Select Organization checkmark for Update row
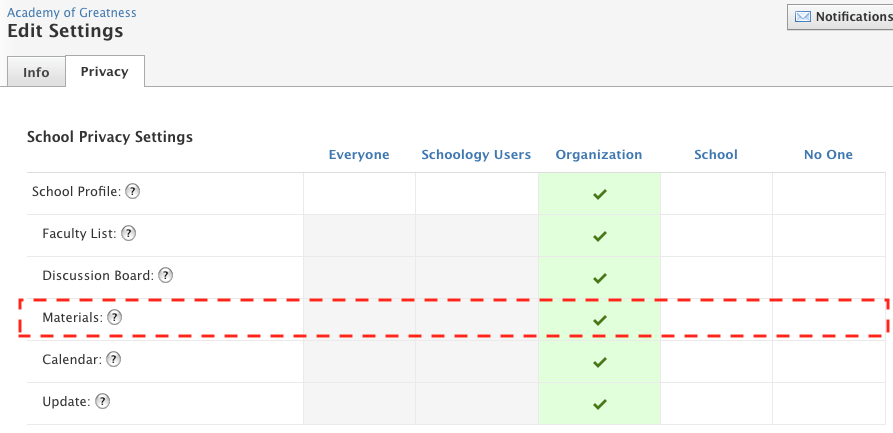Image resolution: width=893 pixels, height=433 pixels. point(599,404)
